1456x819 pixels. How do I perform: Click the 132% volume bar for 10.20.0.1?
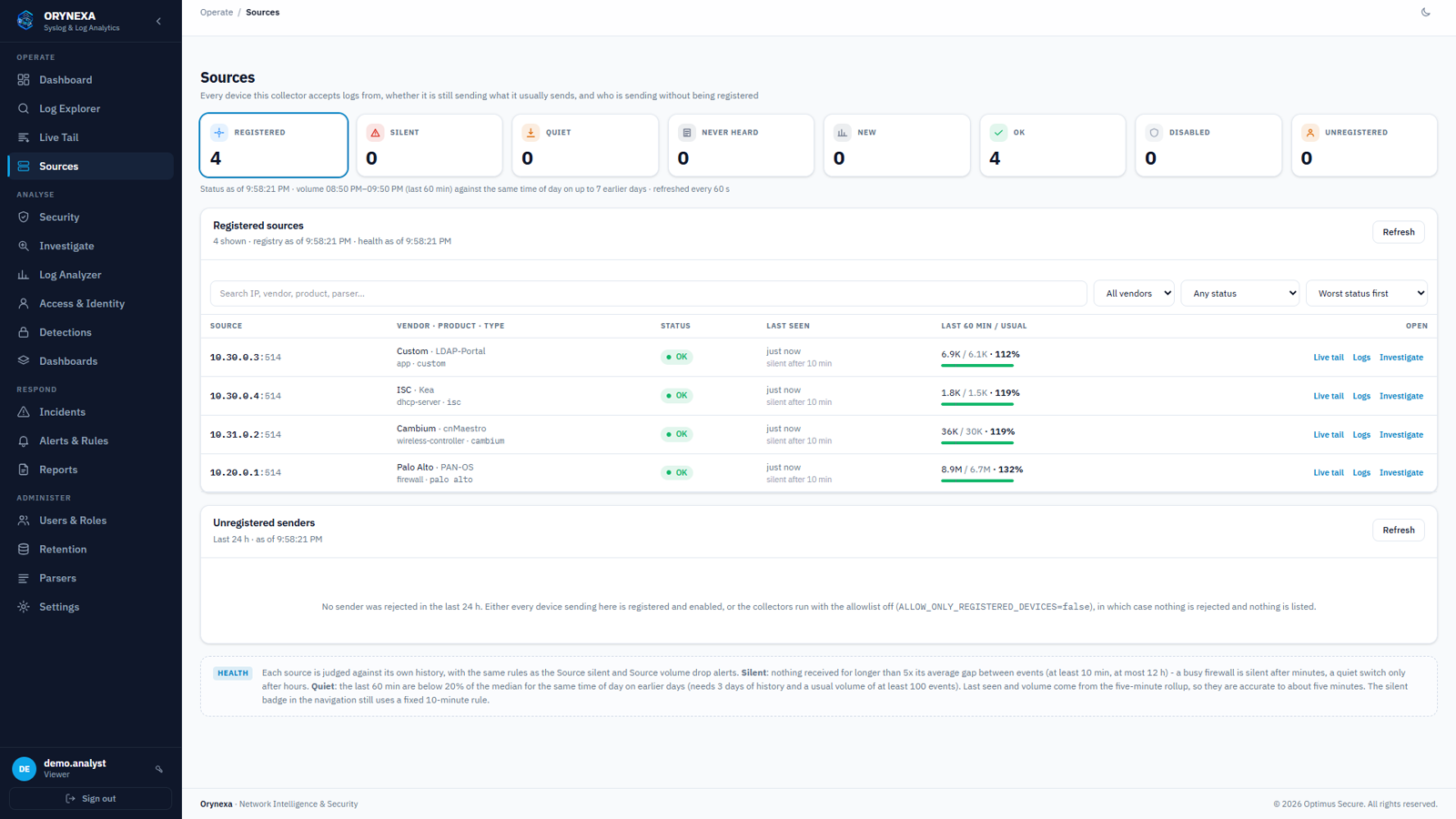coord(977,480)
